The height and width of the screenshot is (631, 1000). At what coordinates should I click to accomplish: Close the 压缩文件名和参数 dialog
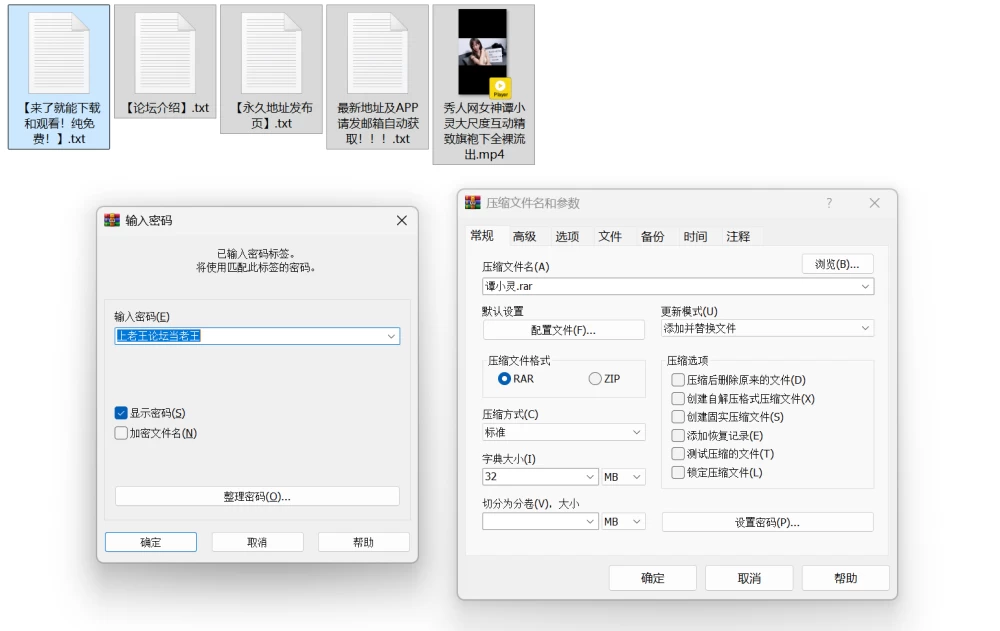click(x=874, y=203)
